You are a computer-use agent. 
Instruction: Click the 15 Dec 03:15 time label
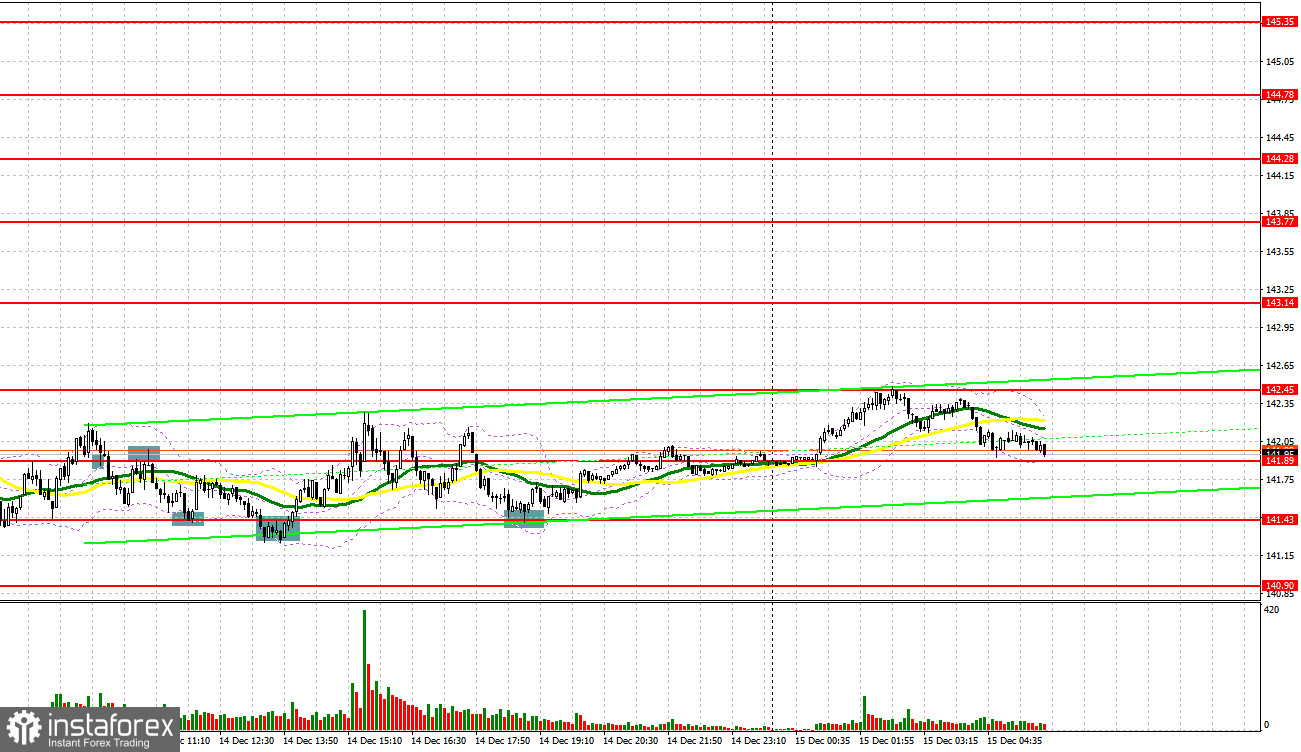click(x=951, y=741)
